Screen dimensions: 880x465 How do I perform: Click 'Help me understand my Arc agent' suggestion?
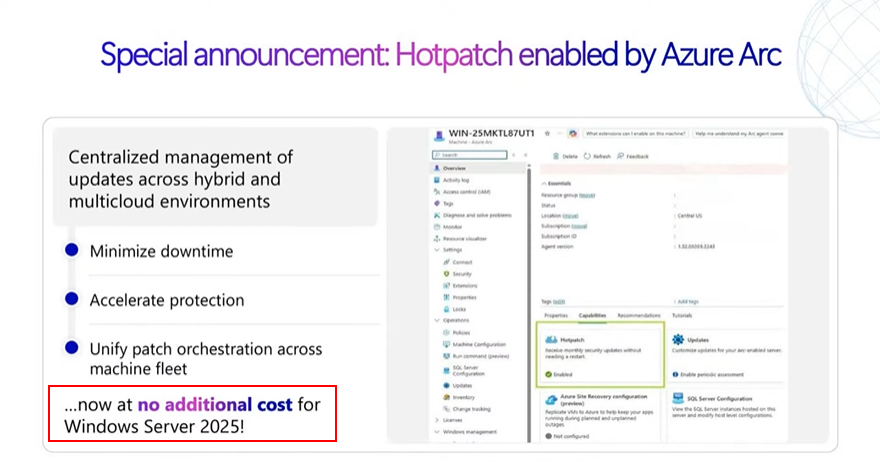click(x=739, y=133)
